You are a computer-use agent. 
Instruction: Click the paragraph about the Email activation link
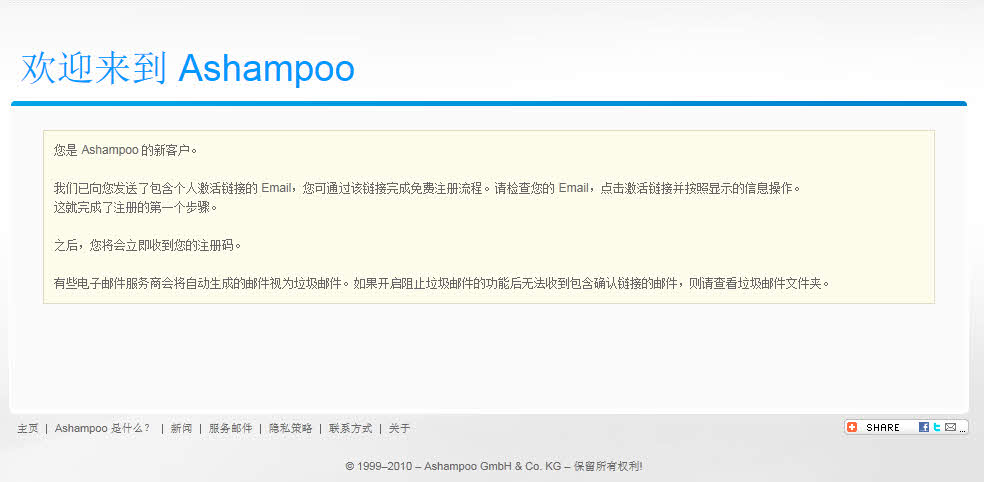coord(427,188)
